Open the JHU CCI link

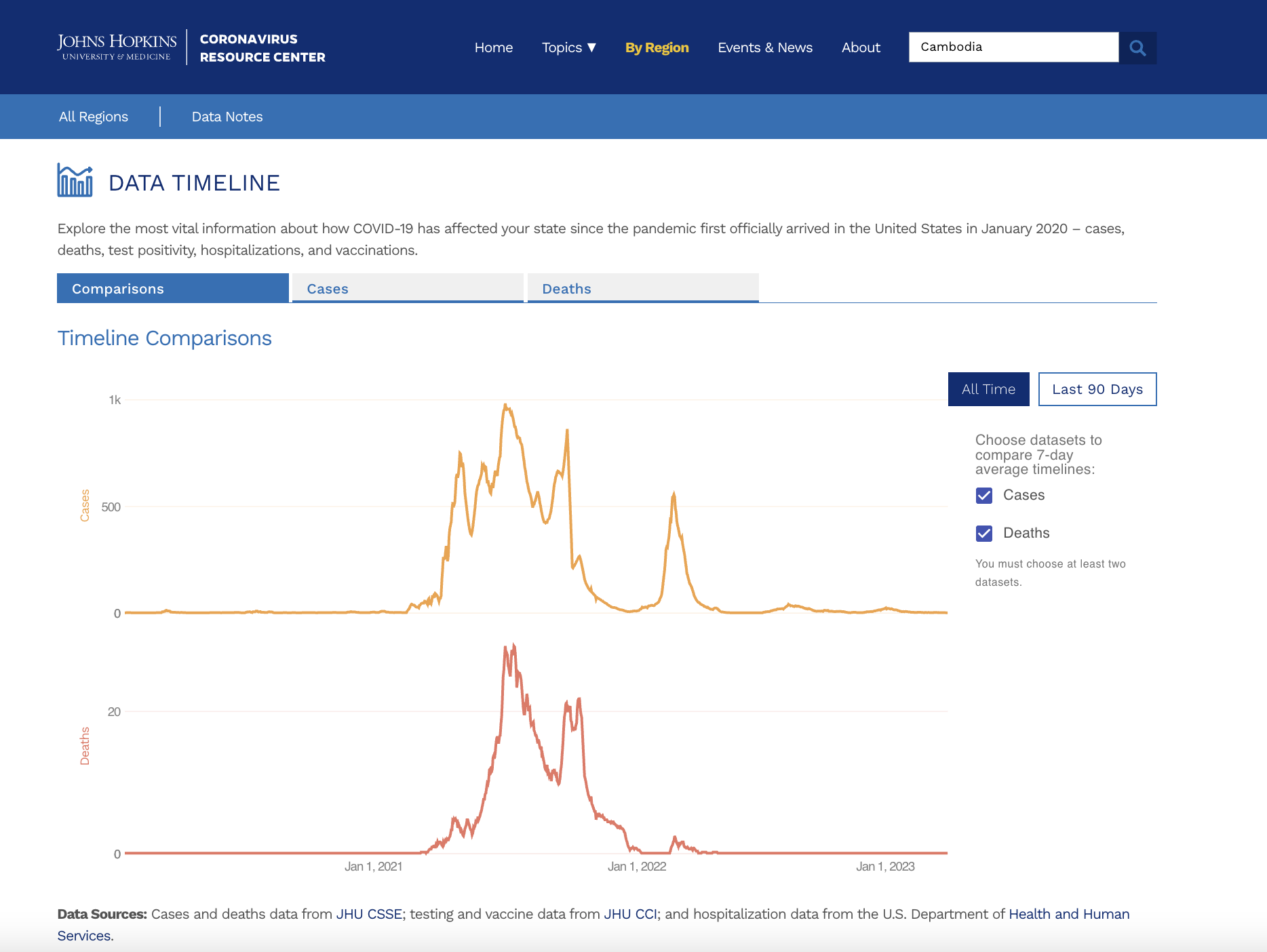coord(630,914)
